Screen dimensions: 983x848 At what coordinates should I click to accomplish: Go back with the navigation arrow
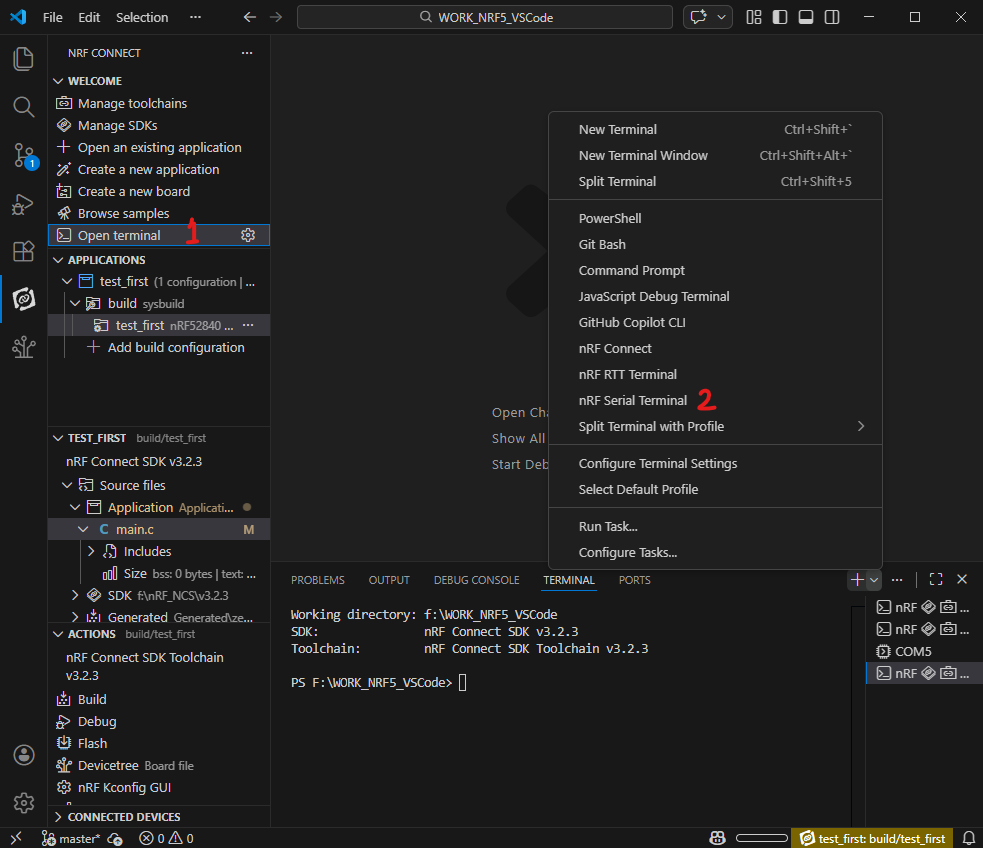click(250, 17)
